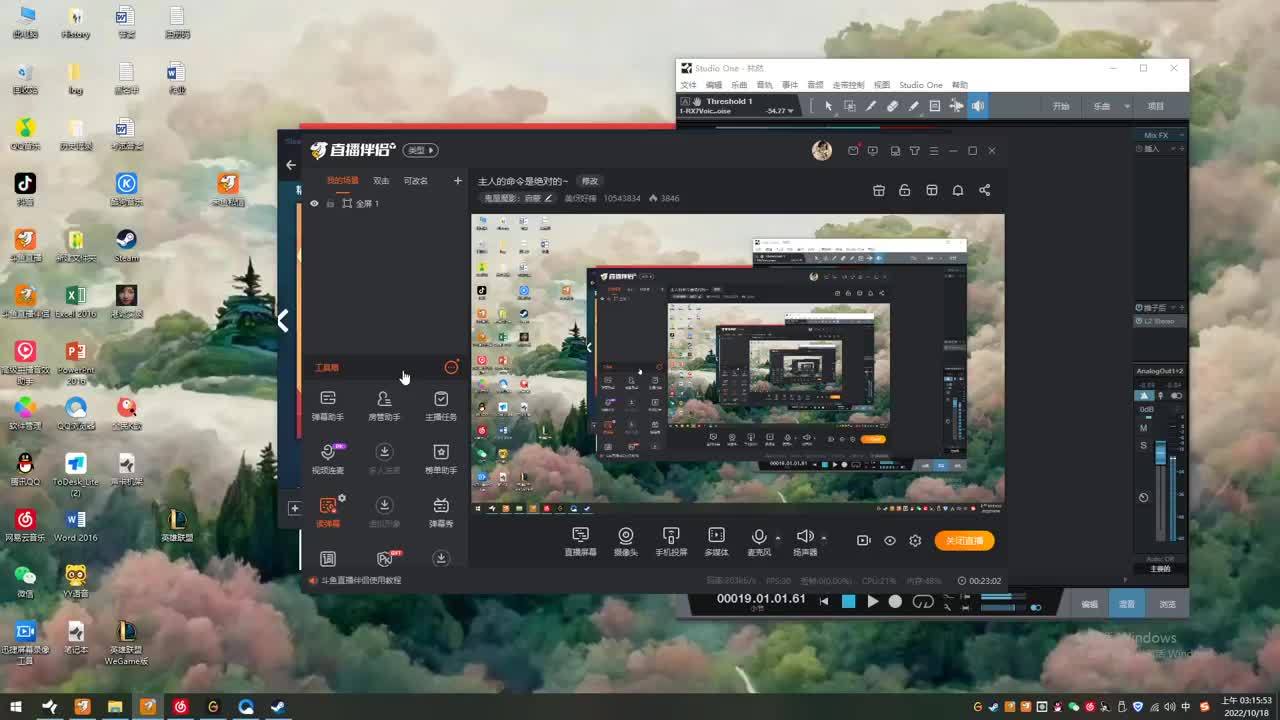The image size is (1280, 720).
Task: Start recording with the camcorder icon
Action: pos(863,541)
